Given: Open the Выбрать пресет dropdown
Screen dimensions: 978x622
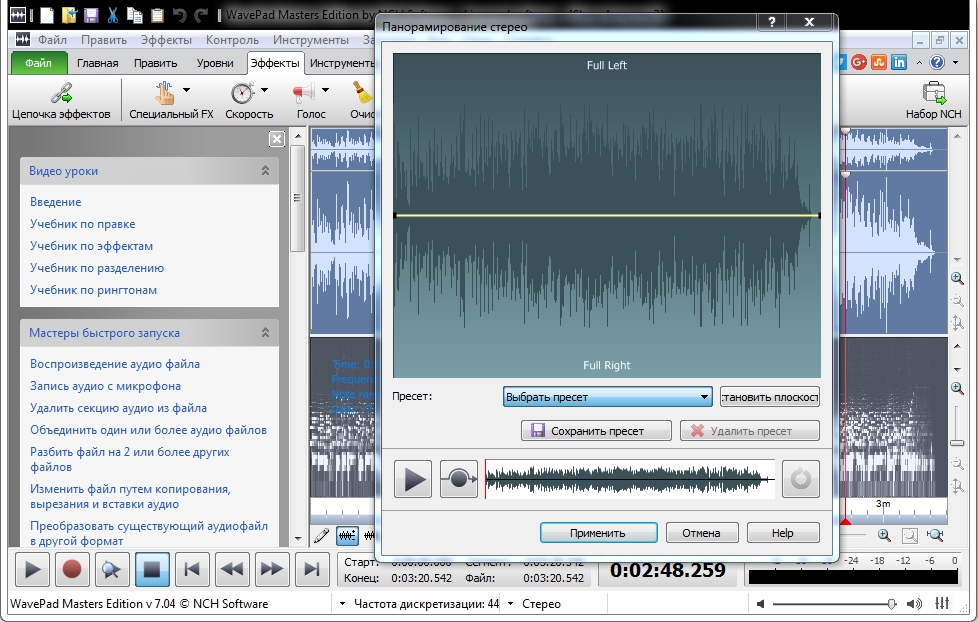Looking at the screenshot, I should (x=608, y=397).
